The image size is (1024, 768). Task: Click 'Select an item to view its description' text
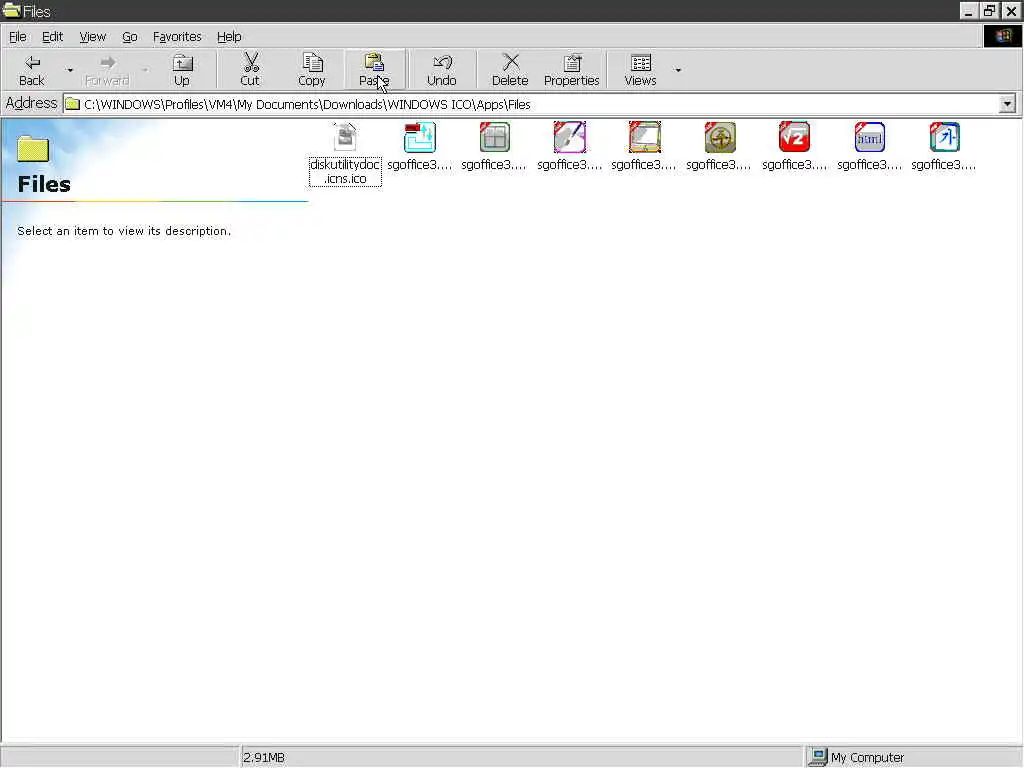pos(124,231)
